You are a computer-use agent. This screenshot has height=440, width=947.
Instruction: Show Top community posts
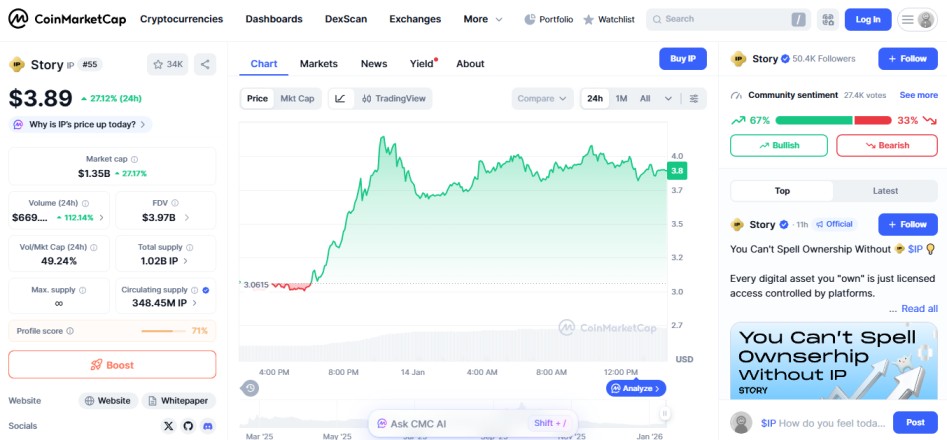782,191
